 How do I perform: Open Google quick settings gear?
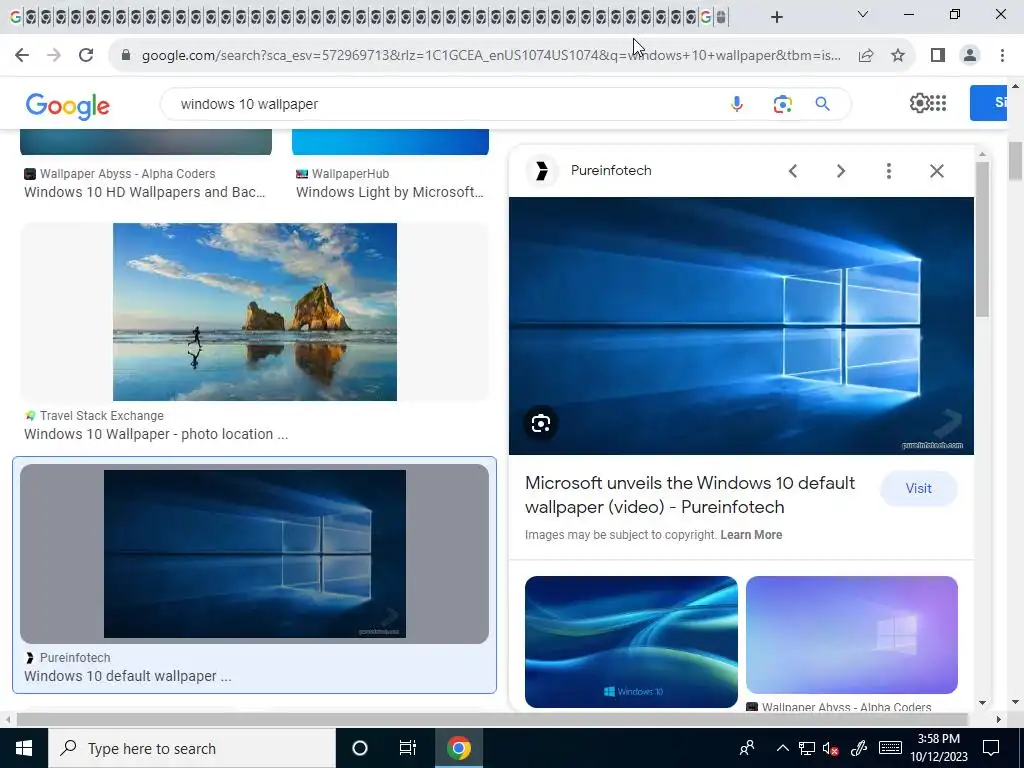[919, 103]
